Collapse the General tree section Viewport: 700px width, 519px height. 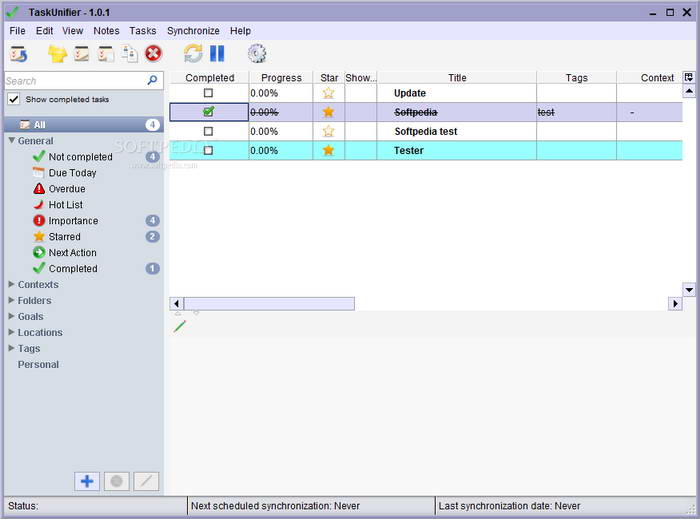(x=12, y=141)
